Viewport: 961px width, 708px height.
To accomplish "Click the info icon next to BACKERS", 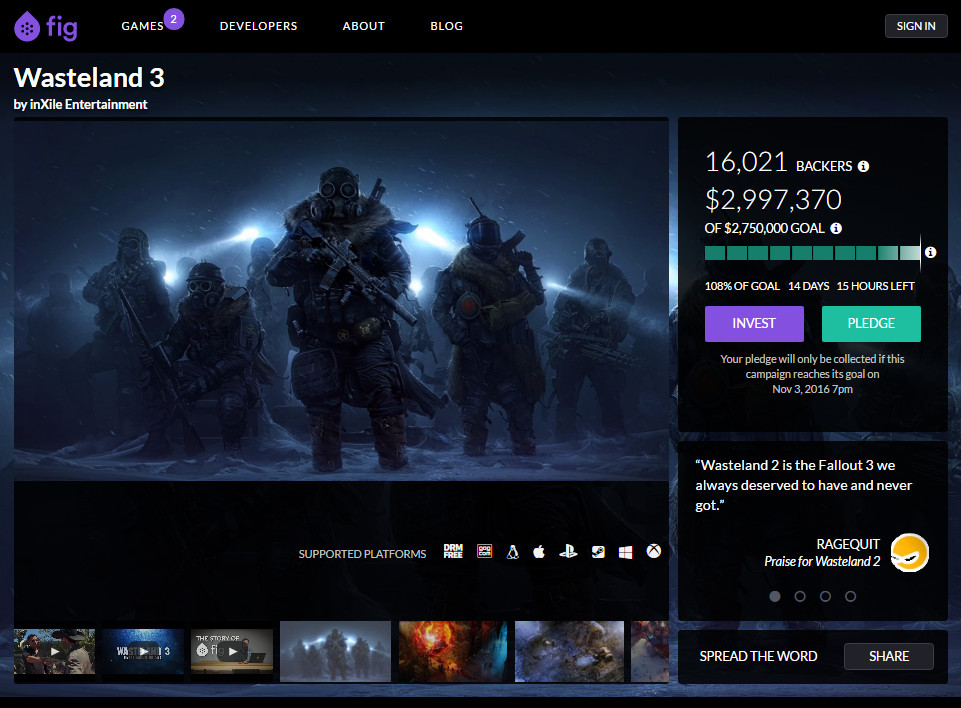I will 864,166.
